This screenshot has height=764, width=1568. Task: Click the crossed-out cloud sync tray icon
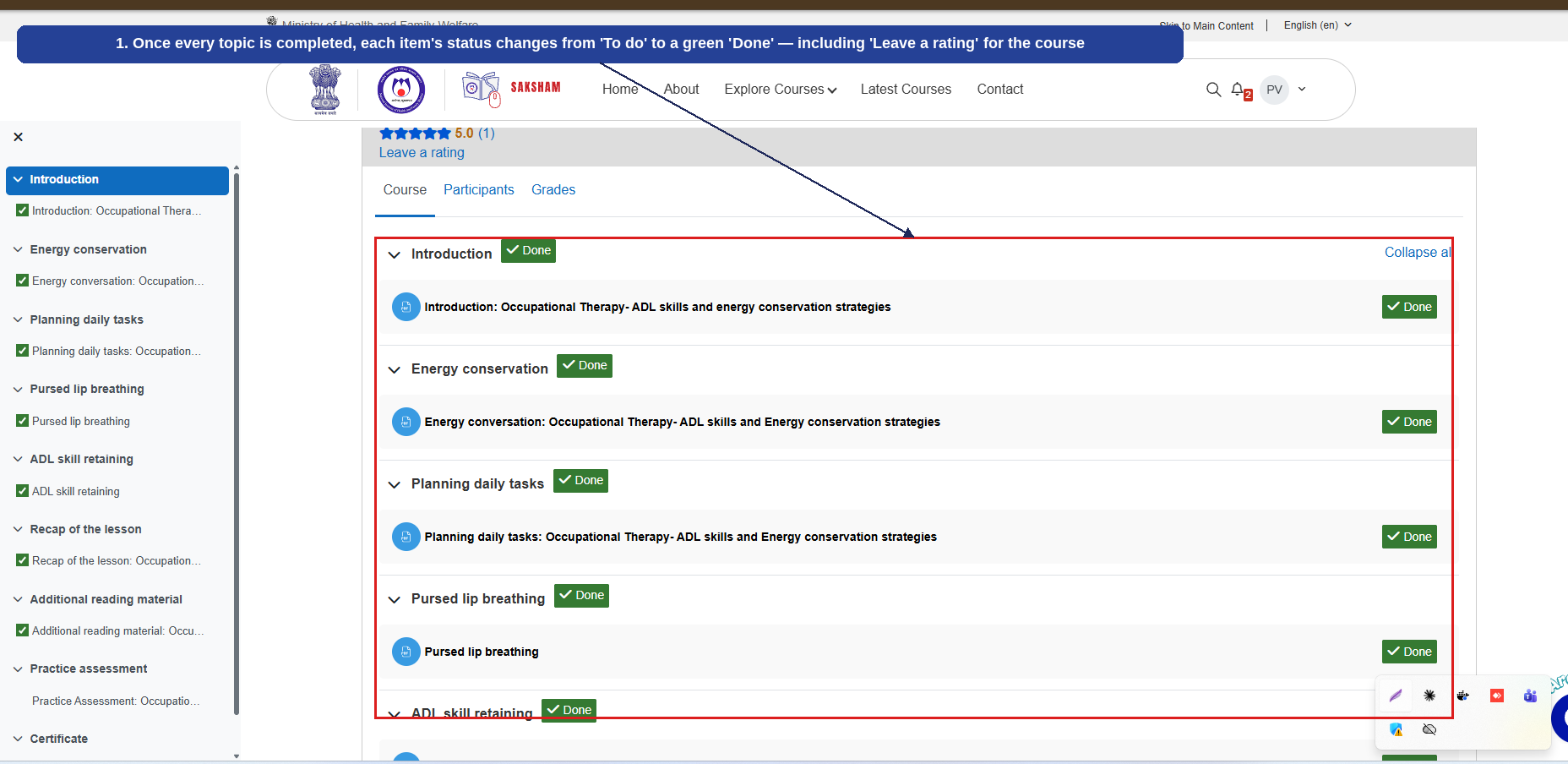click(x=1429, y=729)
